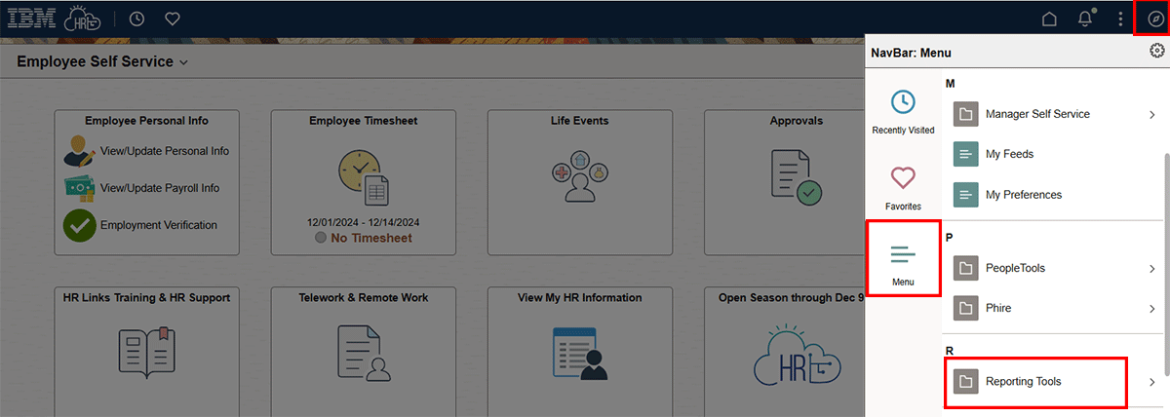The width and height of the screenshot is (1170, 417).
Task: Expand Manager Self Service folder arrow
Action: click(1152, 115)
